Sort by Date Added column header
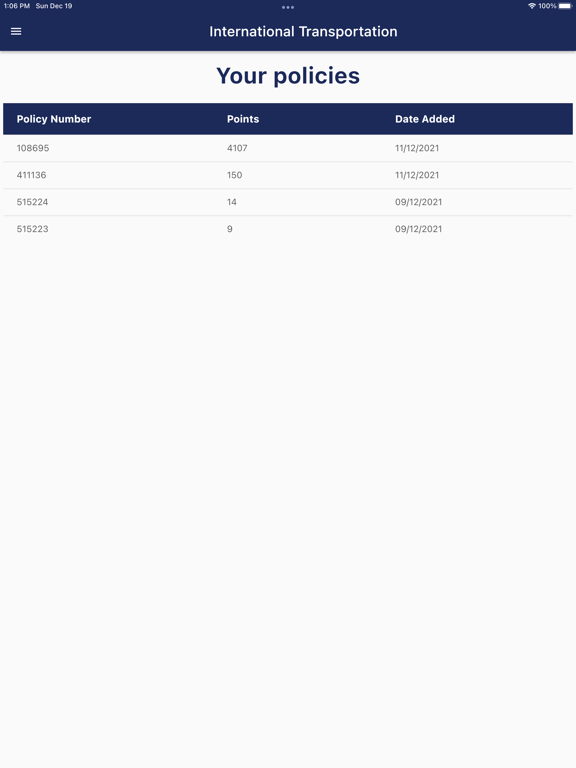 425,119
